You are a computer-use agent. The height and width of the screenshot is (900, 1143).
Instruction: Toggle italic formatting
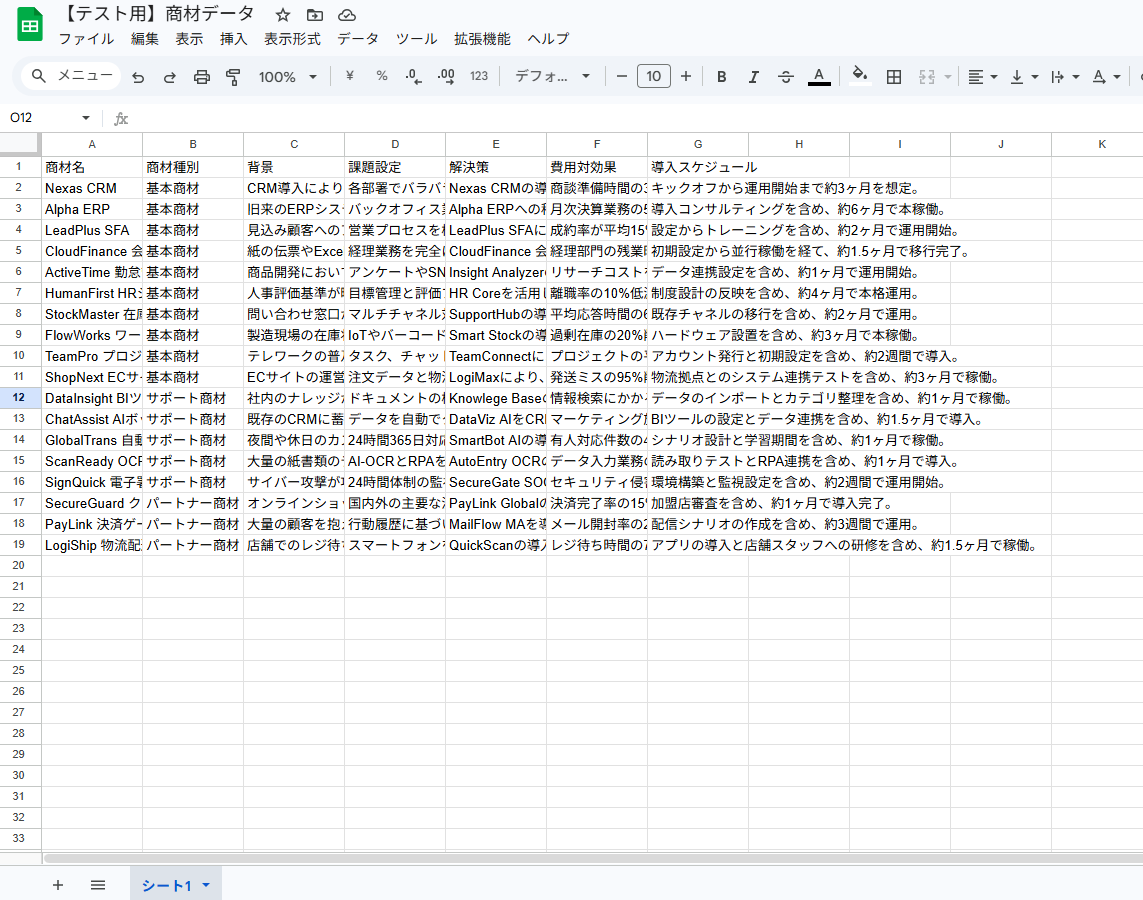pos(754,77)
